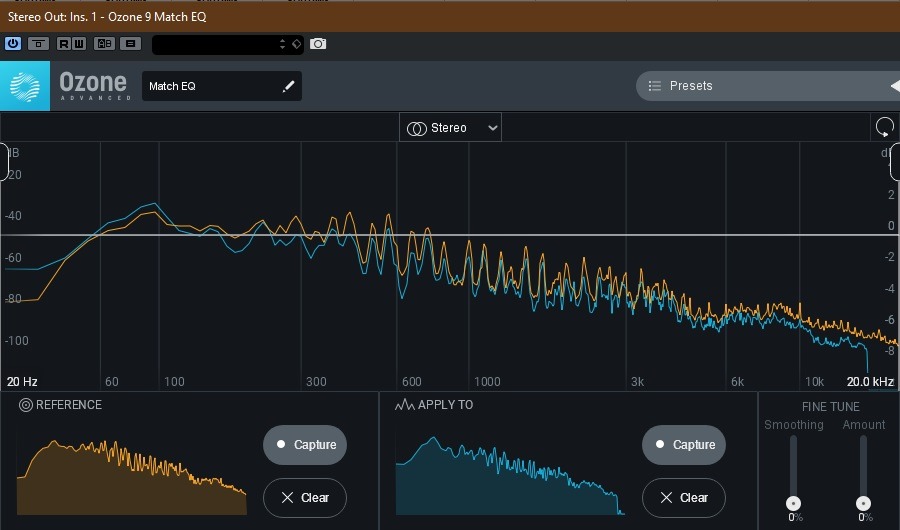Click the Smoothing label text

coord(794,425)
